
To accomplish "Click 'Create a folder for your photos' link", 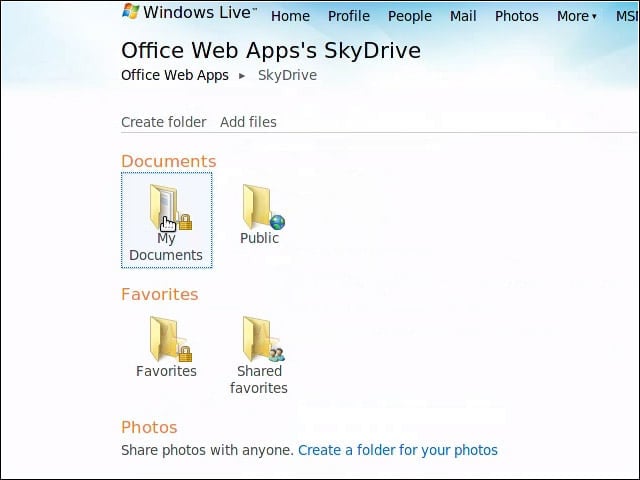I will (398, 450).
